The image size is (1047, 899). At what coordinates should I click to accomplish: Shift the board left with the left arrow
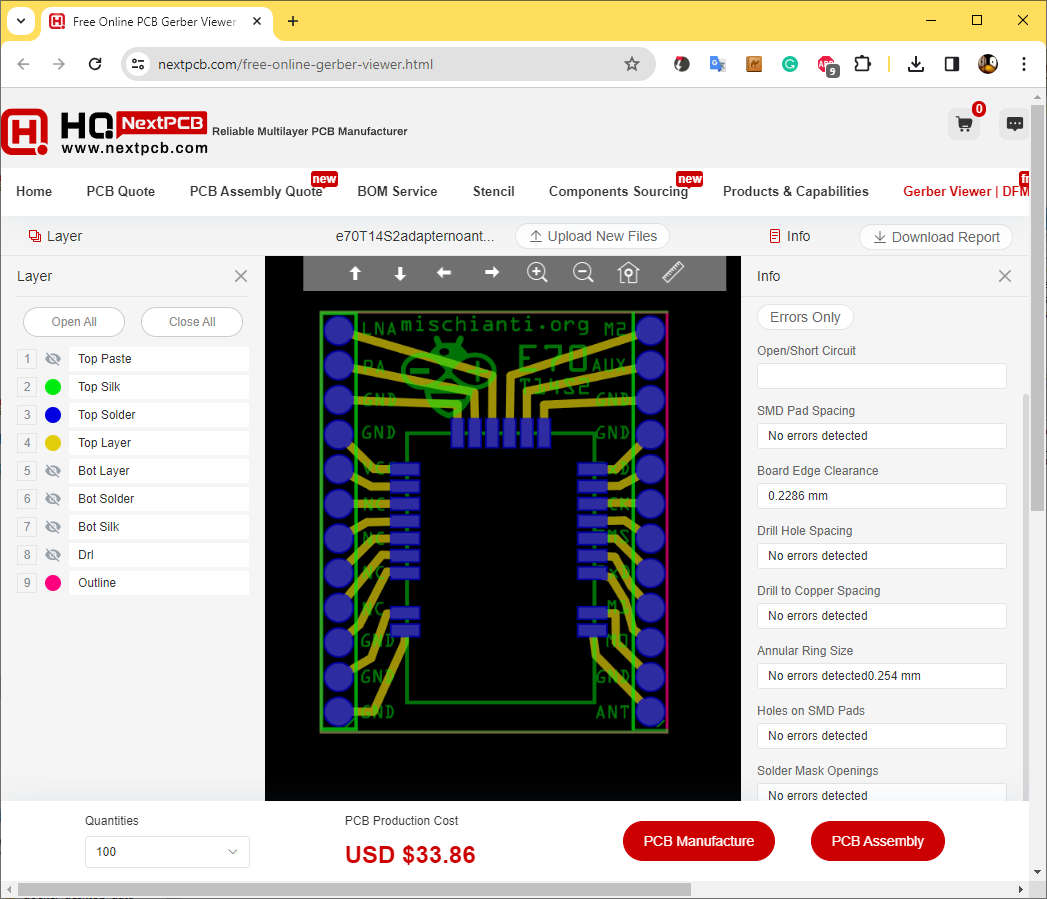[x=444, y=272]
